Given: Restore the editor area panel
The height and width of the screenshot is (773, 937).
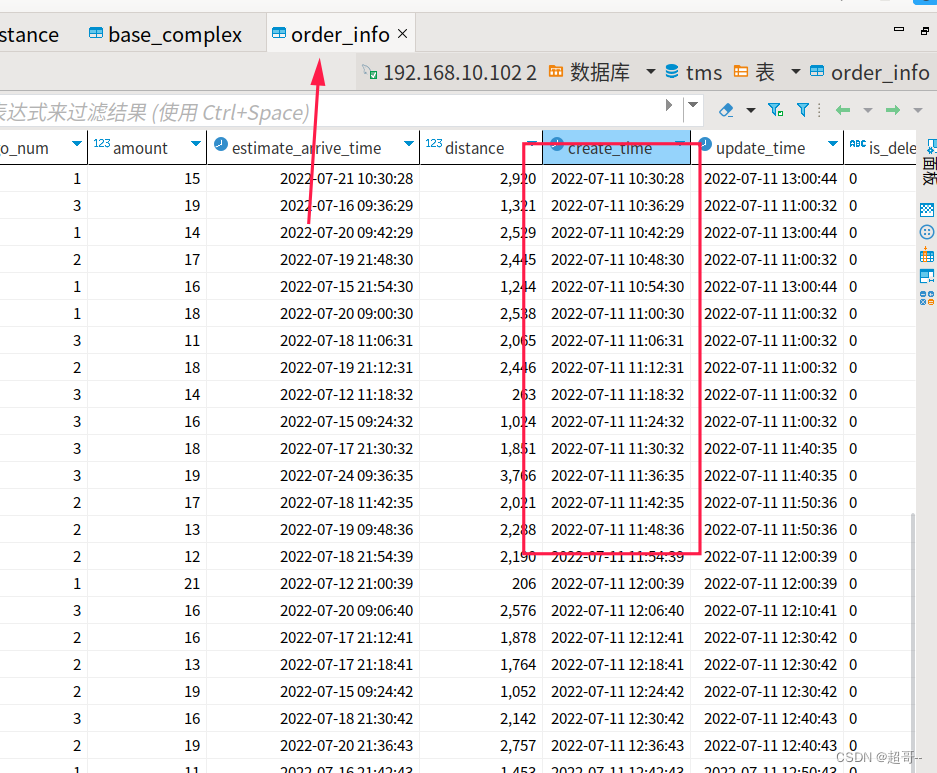Looking at the screenshot, I should click(x=925, y=30).
